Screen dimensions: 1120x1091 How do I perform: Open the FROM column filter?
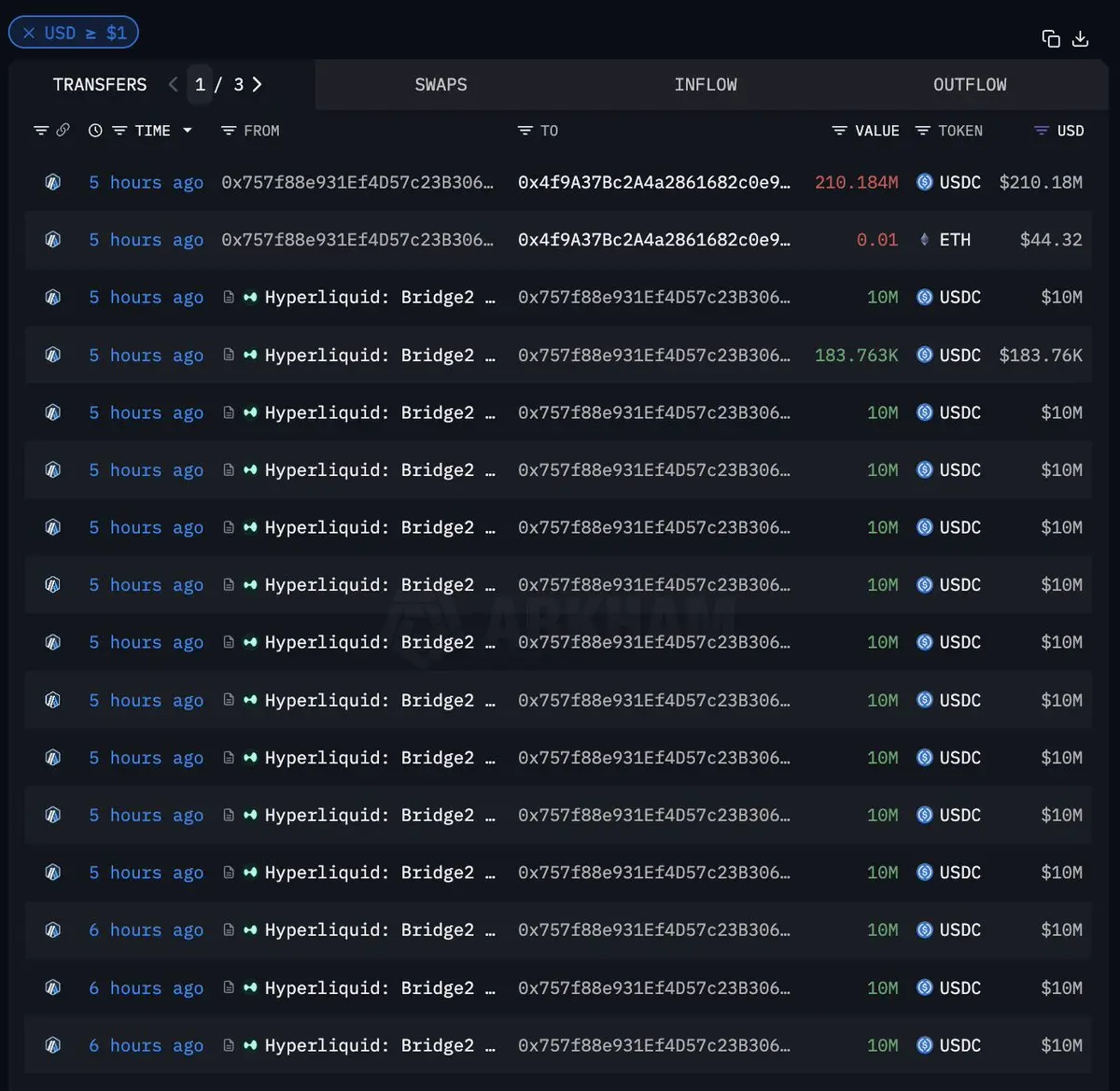(228, 131)
